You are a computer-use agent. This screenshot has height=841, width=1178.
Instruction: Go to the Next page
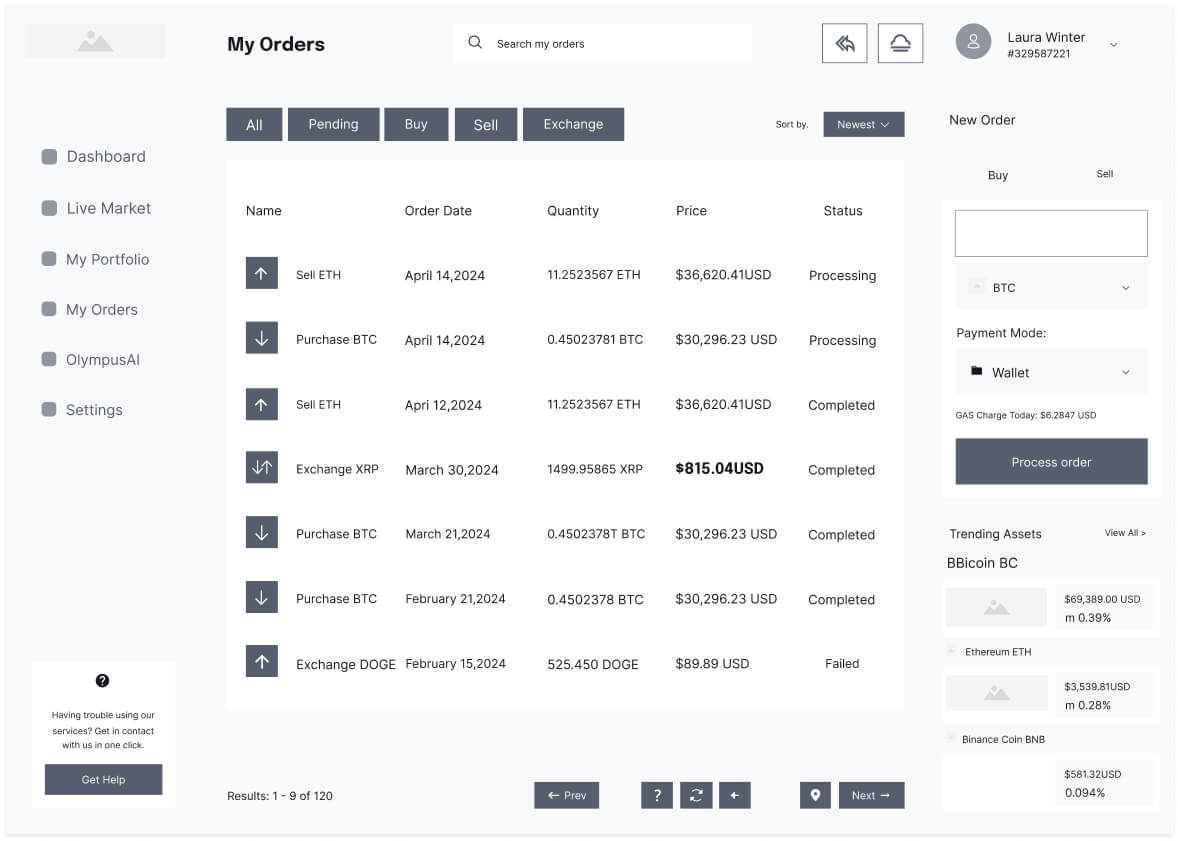tap(871, 795)
